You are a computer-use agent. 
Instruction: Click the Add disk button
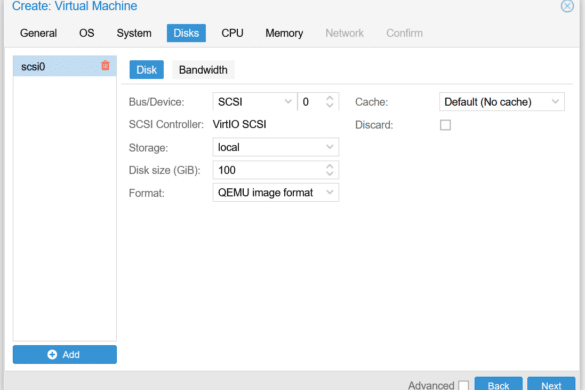coord(65,354)
